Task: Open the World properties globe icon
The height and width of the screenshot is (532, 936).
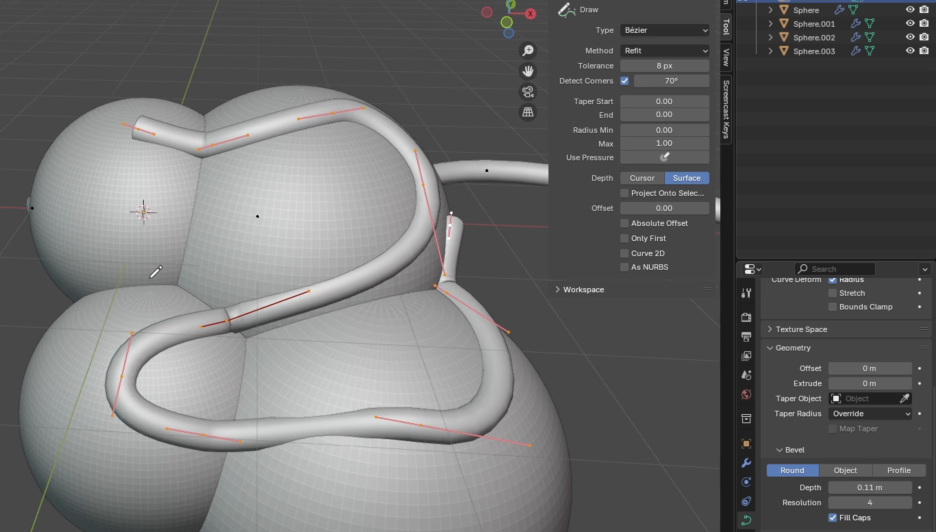Action: 746,394
